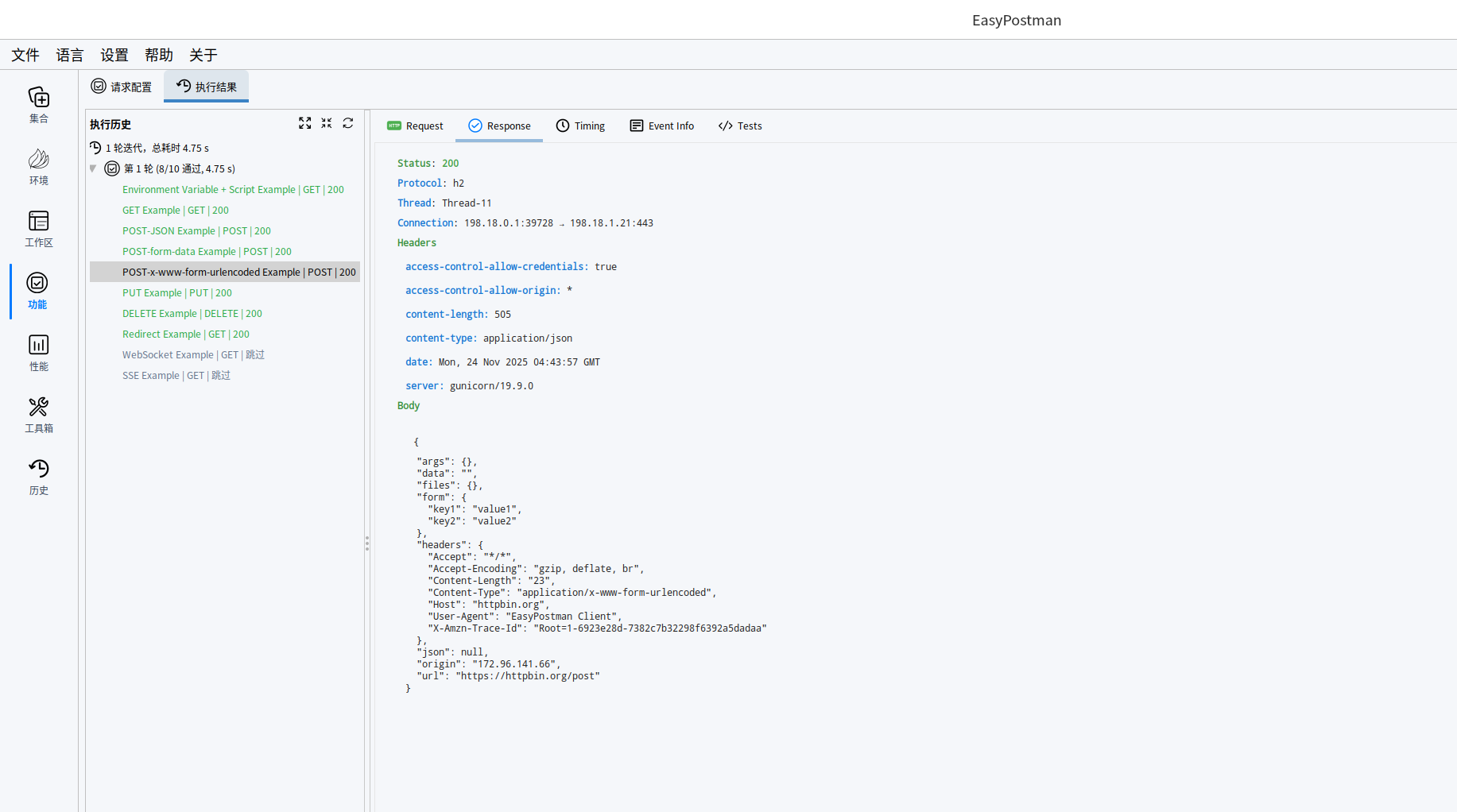The width and height of the screenshot is (1457, 812).
Task: Select DELETE Example result row
Action: tap(192, 314)
